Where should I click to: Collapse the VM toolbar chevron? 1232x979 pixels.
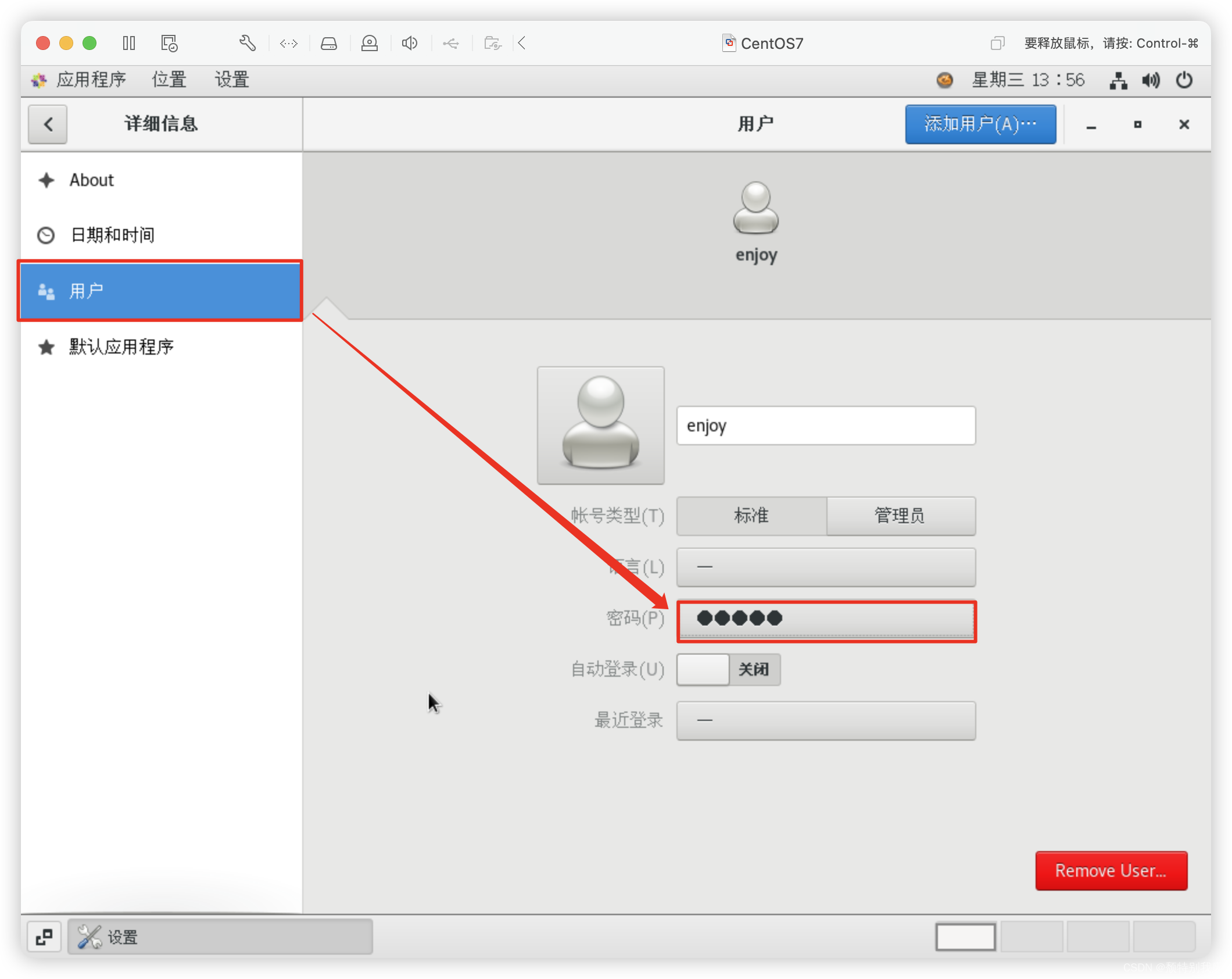click(522, 43)
